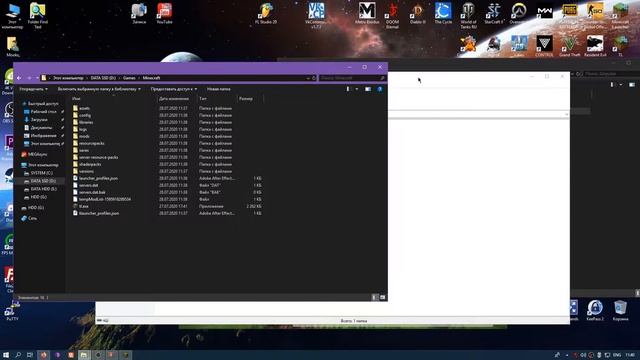Open World of Tanks desktop shortcut
The width and height of the screenshot is (640, 360).
pos(468,15)
